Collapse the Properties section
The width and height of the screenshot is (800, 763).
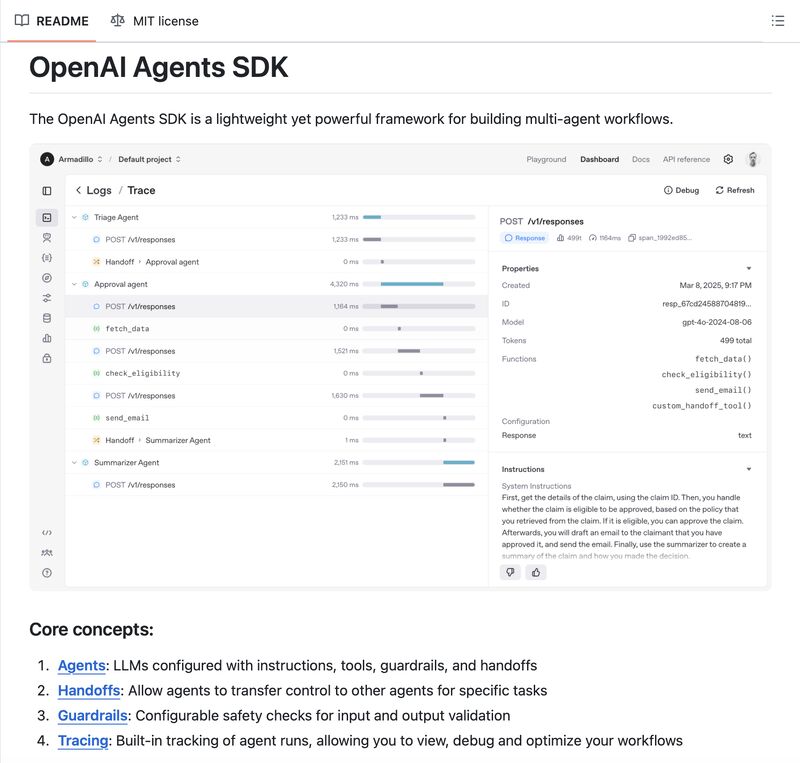pyautogui.click(x=748, y=268)
